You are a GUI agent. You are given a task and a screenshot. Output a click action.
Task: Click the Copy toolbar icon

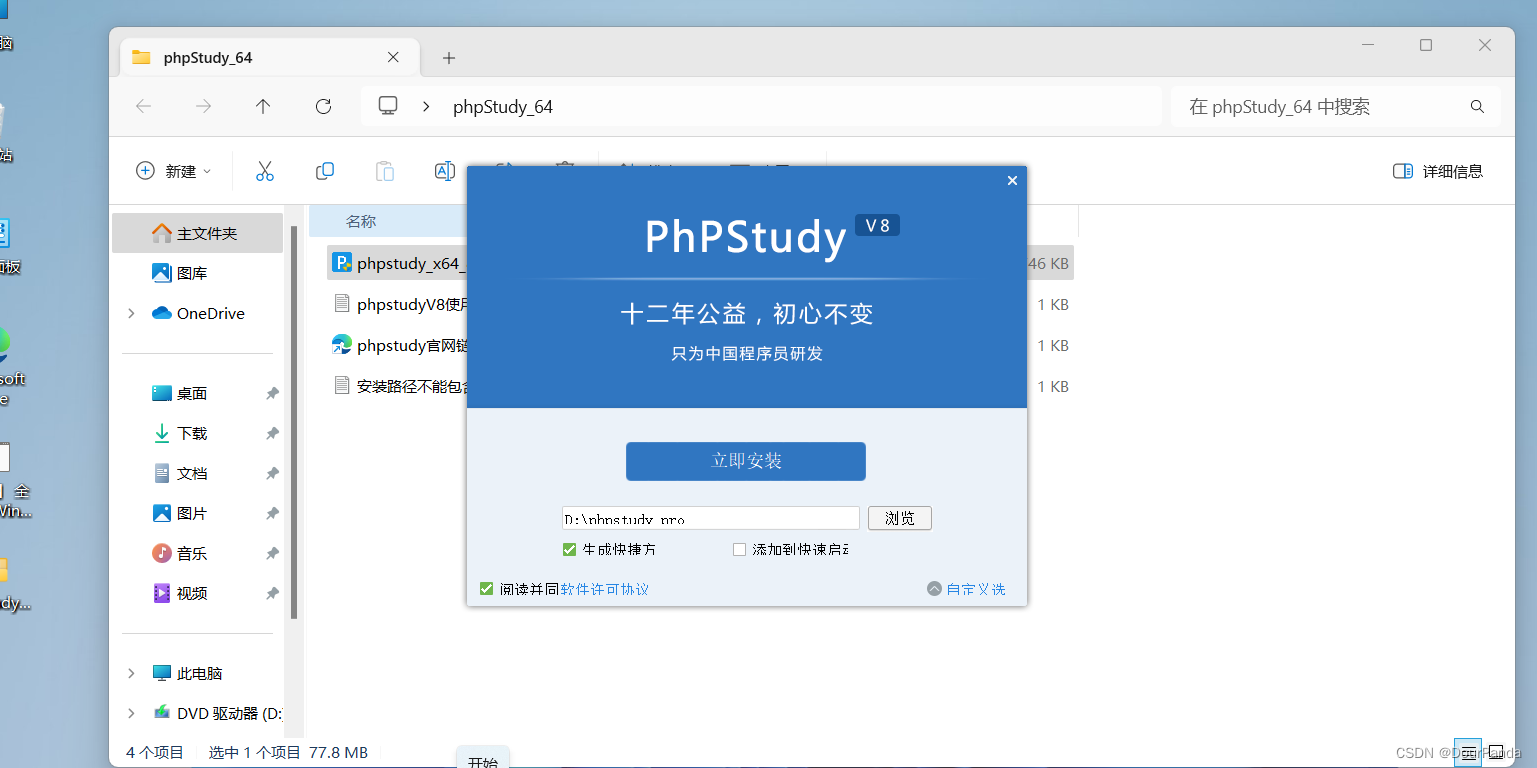(325, 171)
